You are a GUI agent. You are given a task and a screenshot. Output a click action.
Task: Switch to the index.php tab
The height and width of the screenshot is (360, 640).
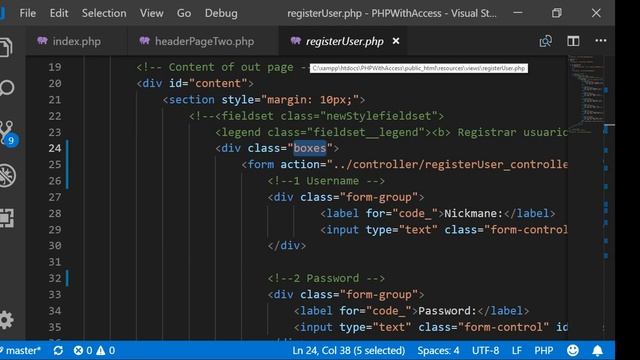pos(76,41)
